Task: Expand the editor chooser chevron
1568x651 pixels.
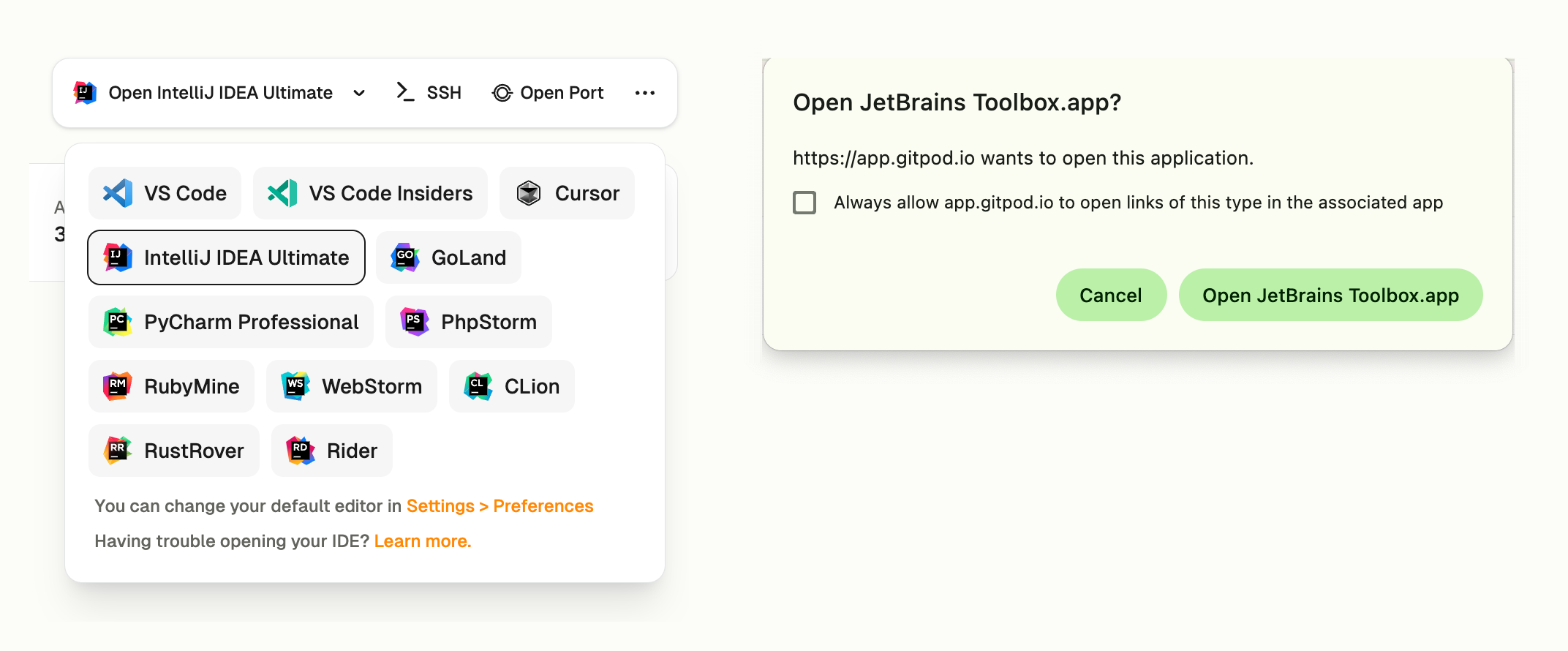Action: [x=359, y=93]
